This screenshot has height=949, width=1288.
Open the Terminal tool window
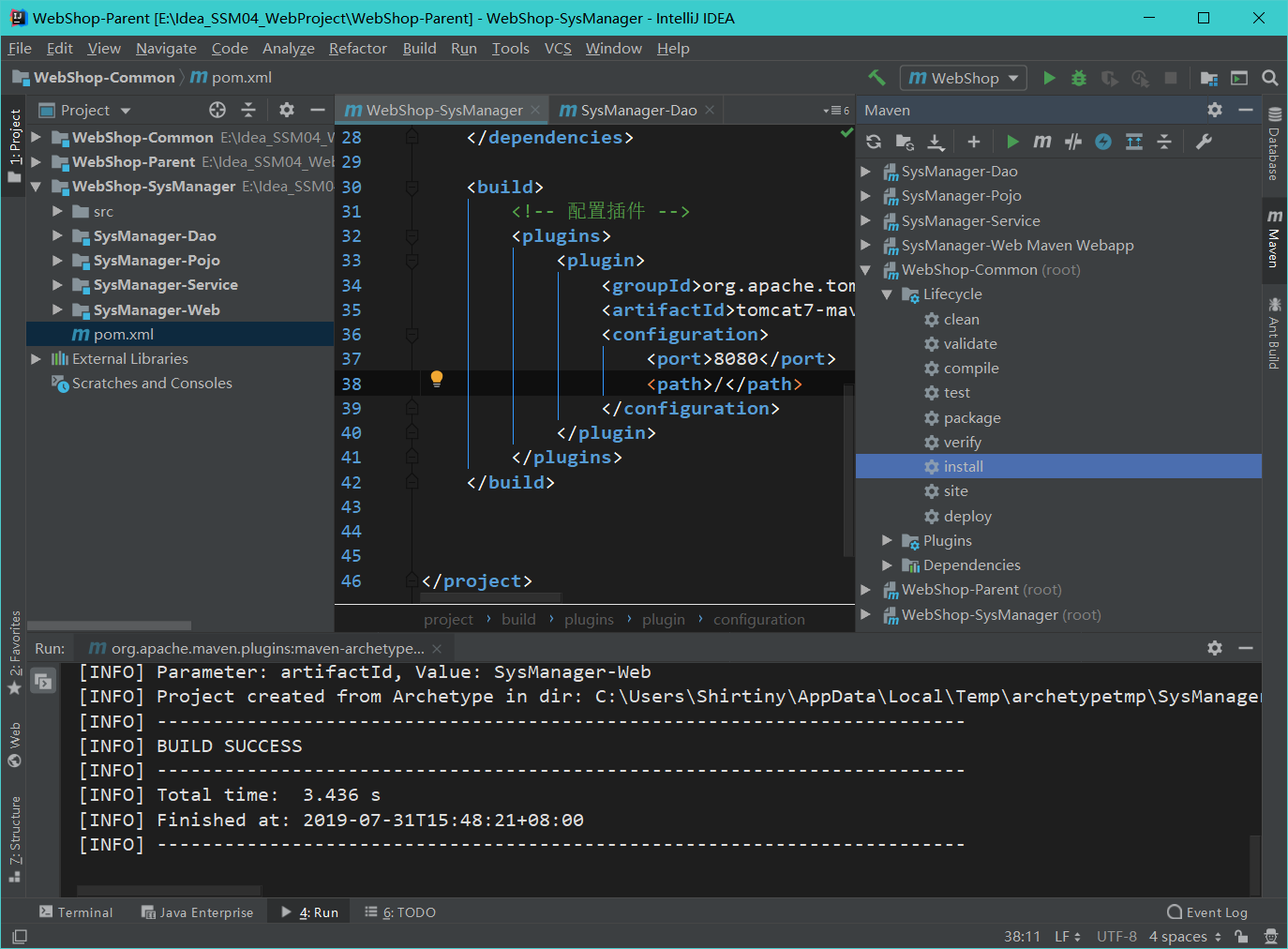point(76,911)
